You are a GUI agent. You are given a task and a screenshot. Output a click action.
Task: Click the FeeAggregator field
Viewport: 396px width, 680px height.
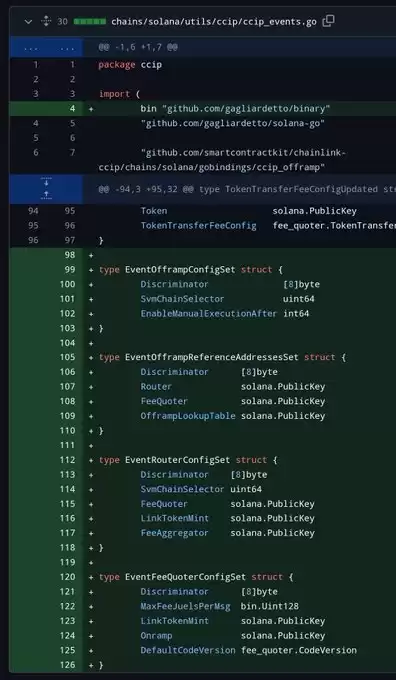pos(174,533)
